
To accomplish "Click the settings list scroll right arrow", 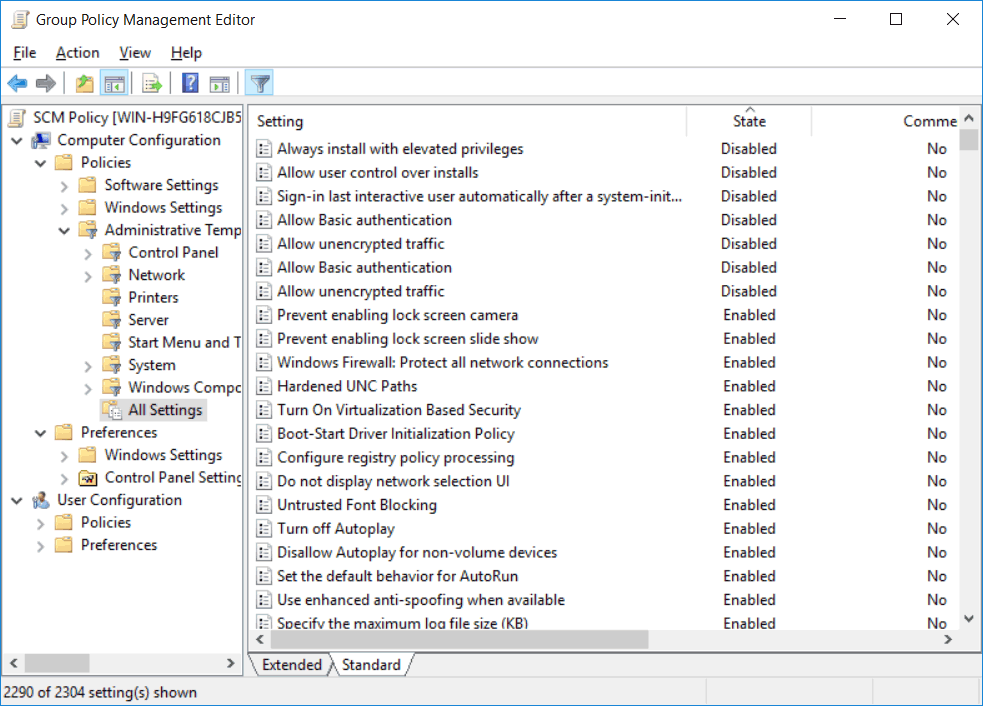I will point(947,640).
